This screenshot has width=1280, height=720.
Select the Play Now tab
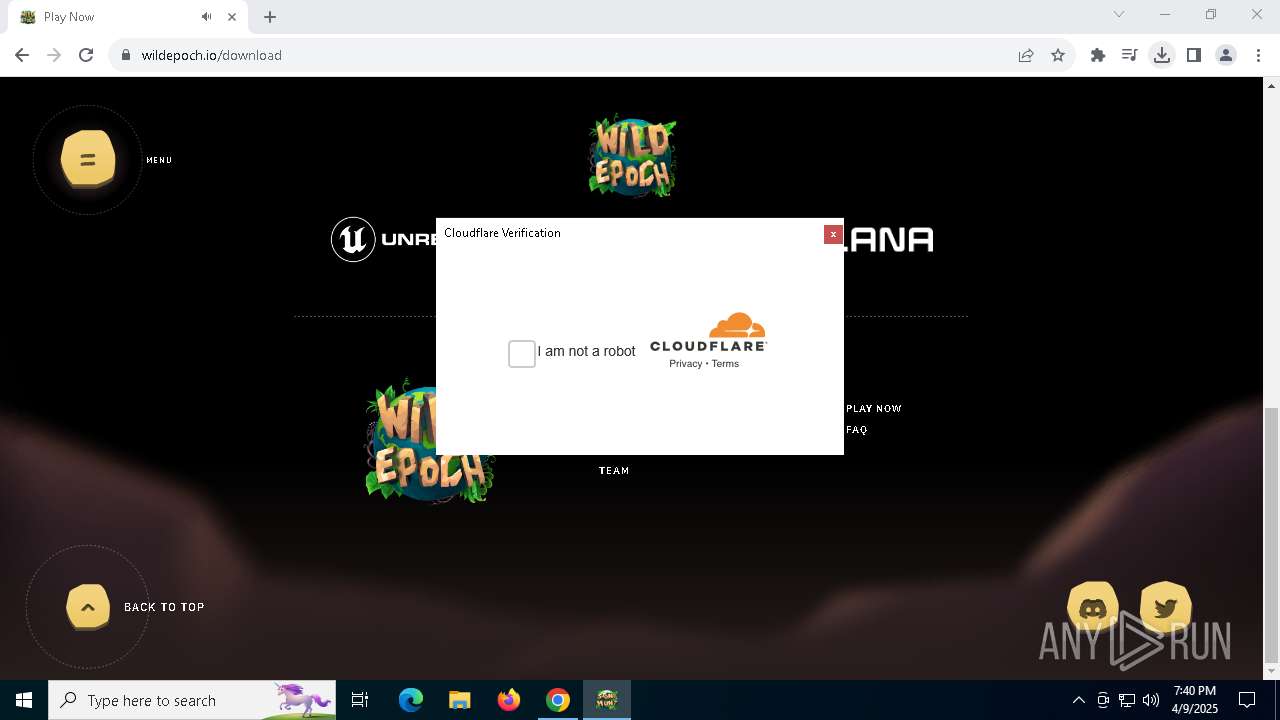(127, 17)
